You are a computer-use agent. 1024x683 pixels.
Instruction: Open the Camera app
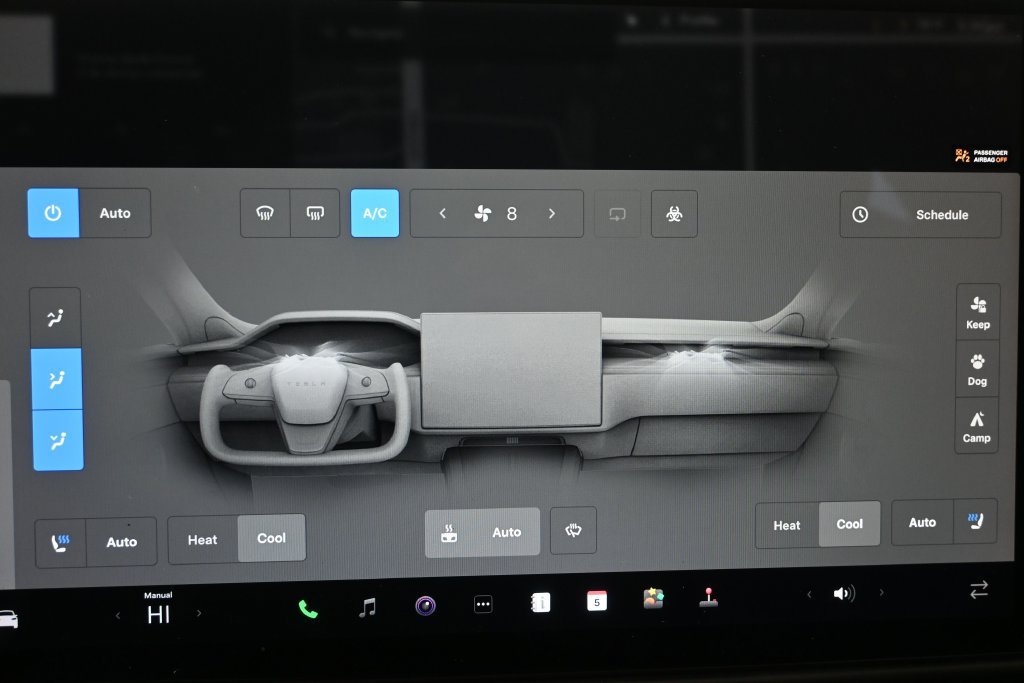(425, 606)
